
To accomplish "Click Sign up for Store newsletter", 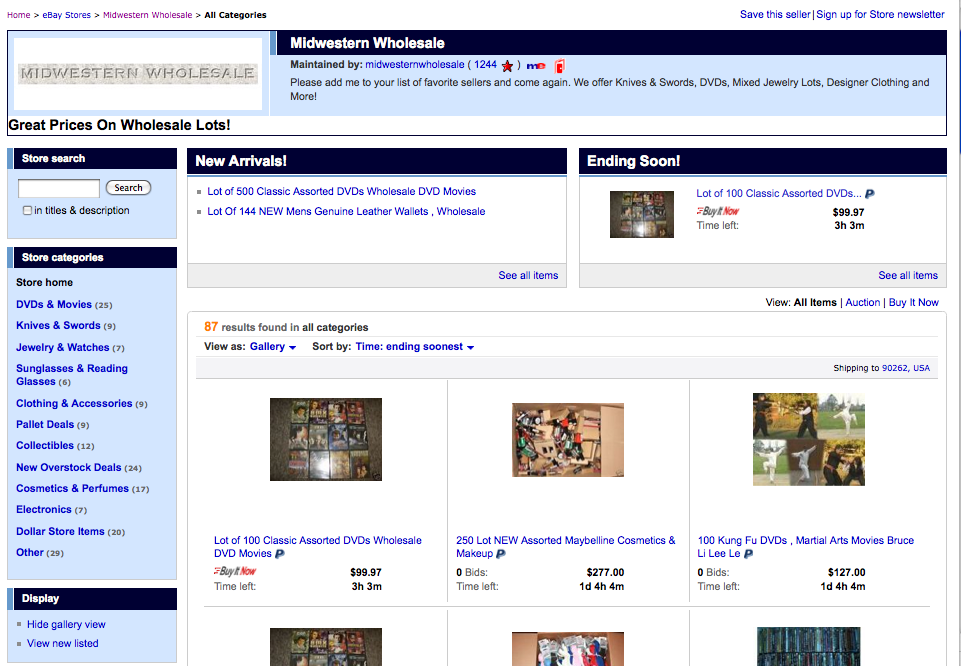I will tap(880, 15).
